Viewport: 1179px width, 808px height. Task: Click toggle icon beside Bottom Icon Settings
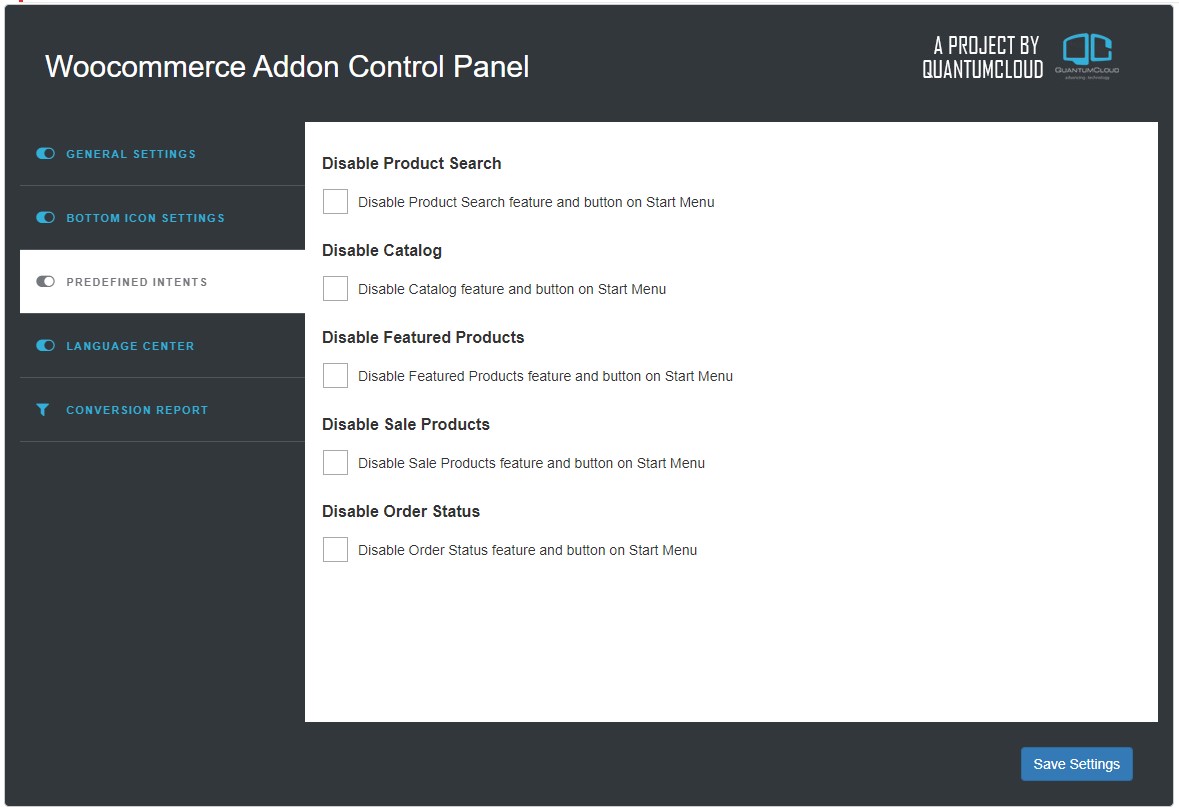click(x=45, y=218)
